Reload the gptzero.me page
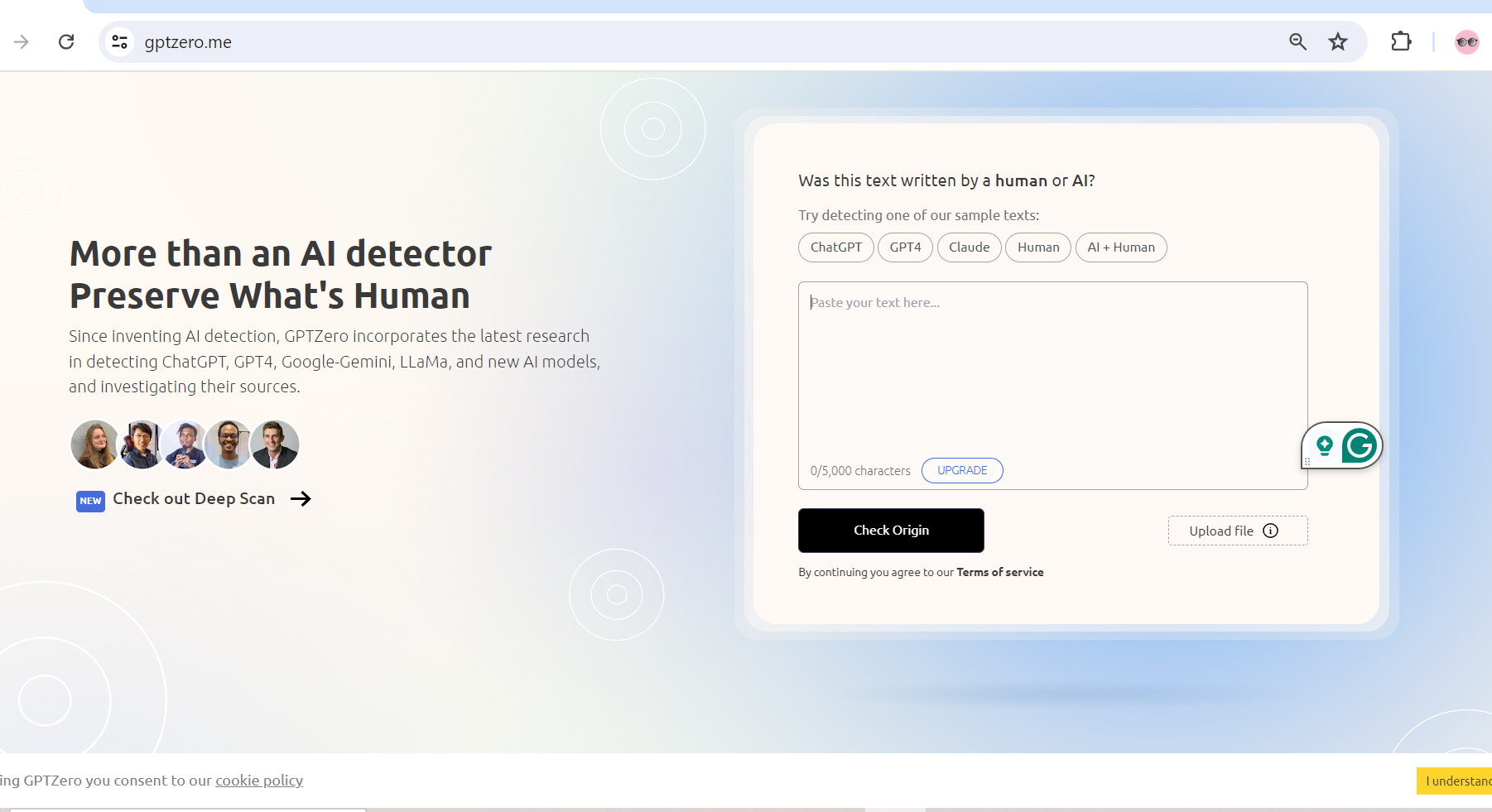 66,41
